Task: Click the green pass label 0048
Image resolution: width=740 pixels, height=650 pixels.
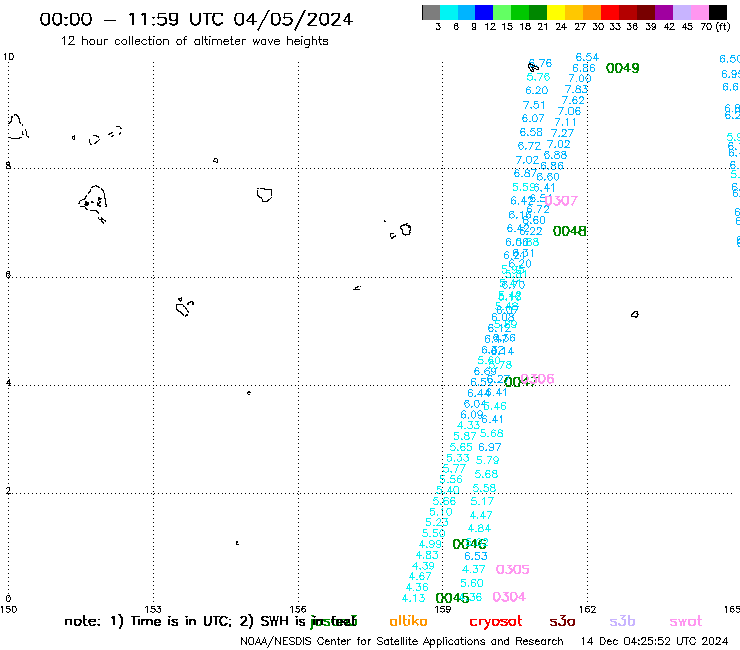Action: tap(570, 231)
